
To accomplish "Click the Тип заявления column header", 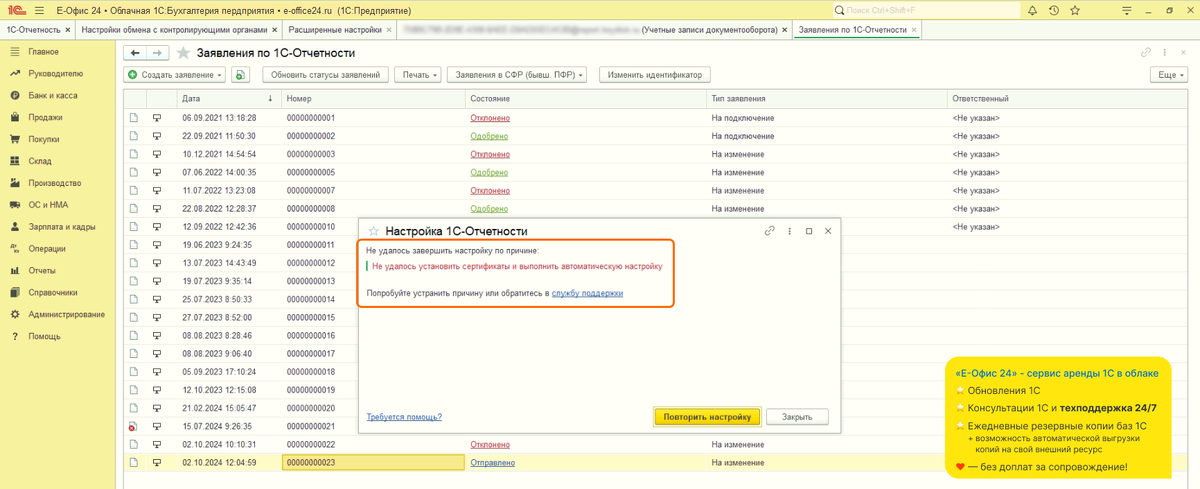I will (x=826, y=99).
